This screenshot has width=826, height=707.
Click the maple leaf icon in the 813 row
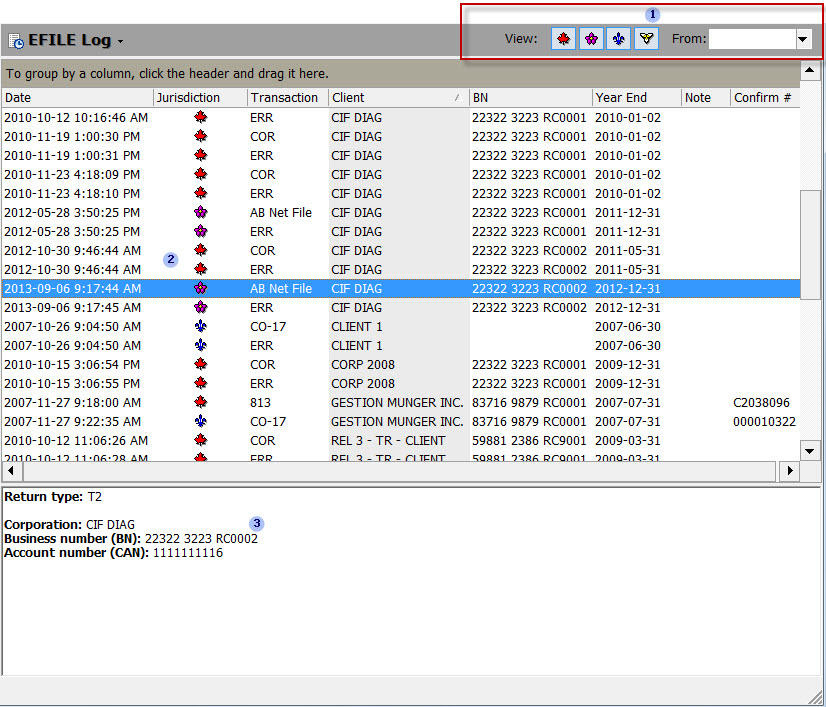click(x=200, y=403)
